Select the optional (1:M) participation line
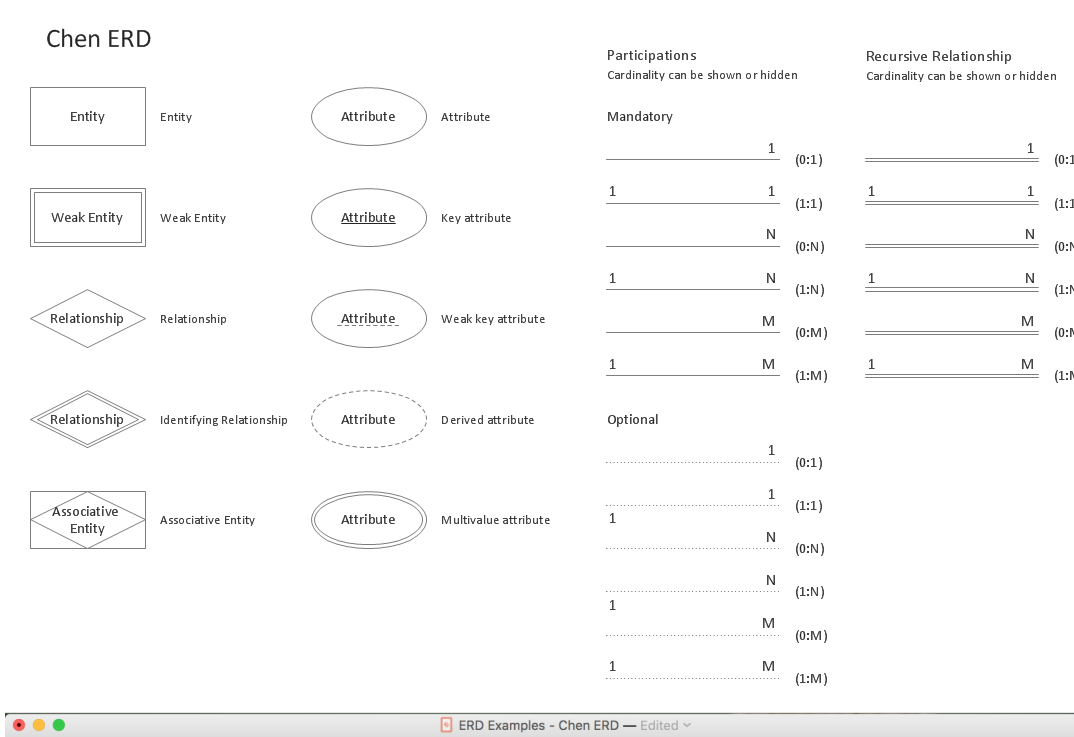The image size is (1074, 737). pyautogui.click(x=692, y=676)
